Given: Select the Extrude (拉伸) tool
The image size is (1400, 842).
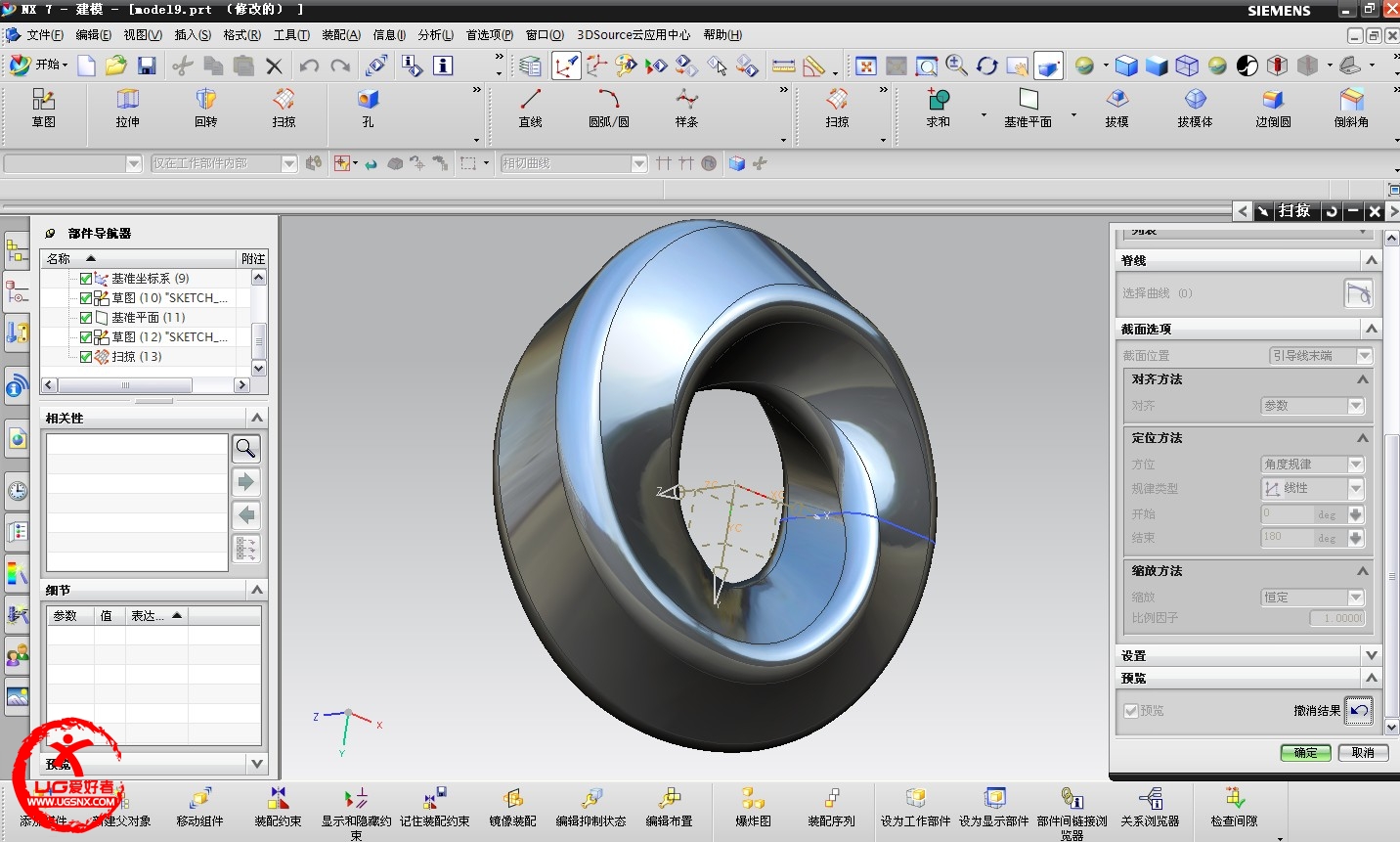Looking at the screenshot, I should 128,108.
